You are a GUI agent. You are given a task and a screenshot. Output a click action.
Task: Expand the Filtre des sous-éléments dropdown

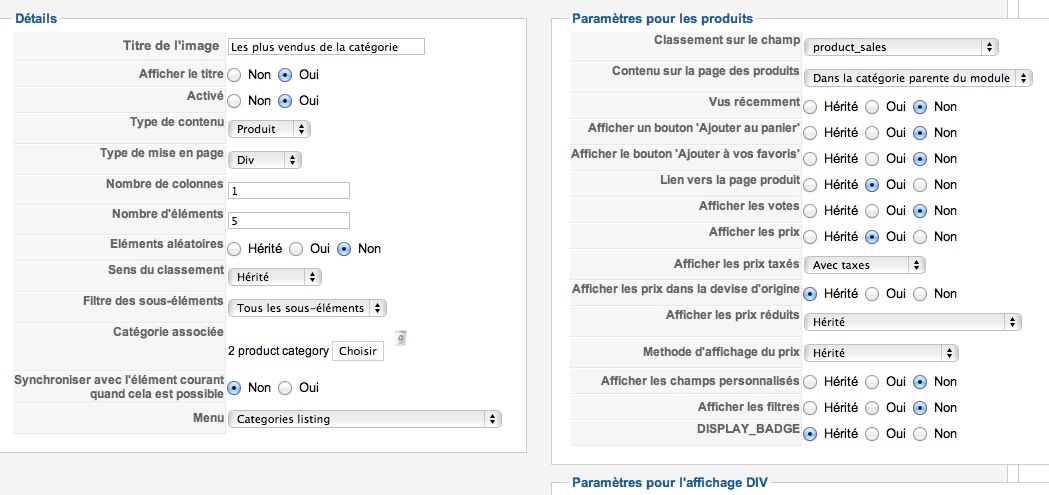coord(307,308)
